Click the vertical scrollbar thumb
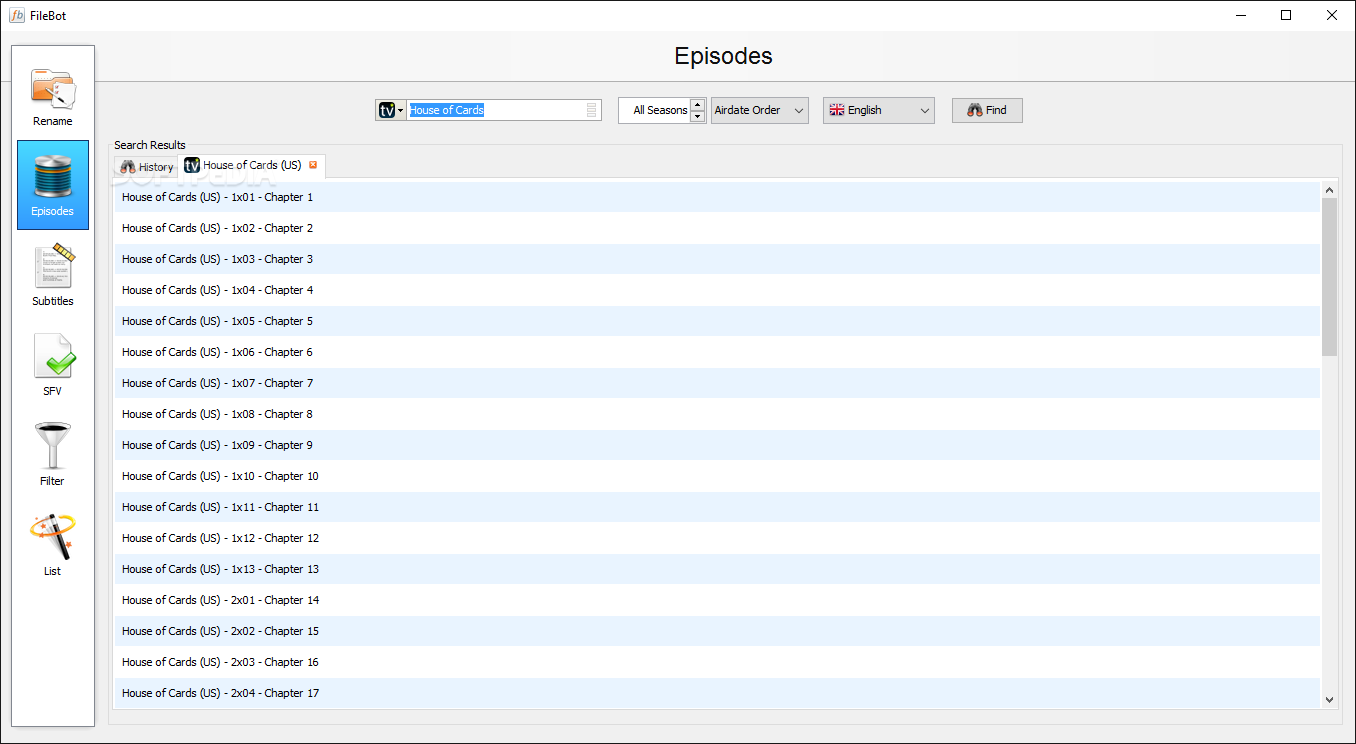The height and width of the screenshot is (744, 1356). tap(1329, 277)
